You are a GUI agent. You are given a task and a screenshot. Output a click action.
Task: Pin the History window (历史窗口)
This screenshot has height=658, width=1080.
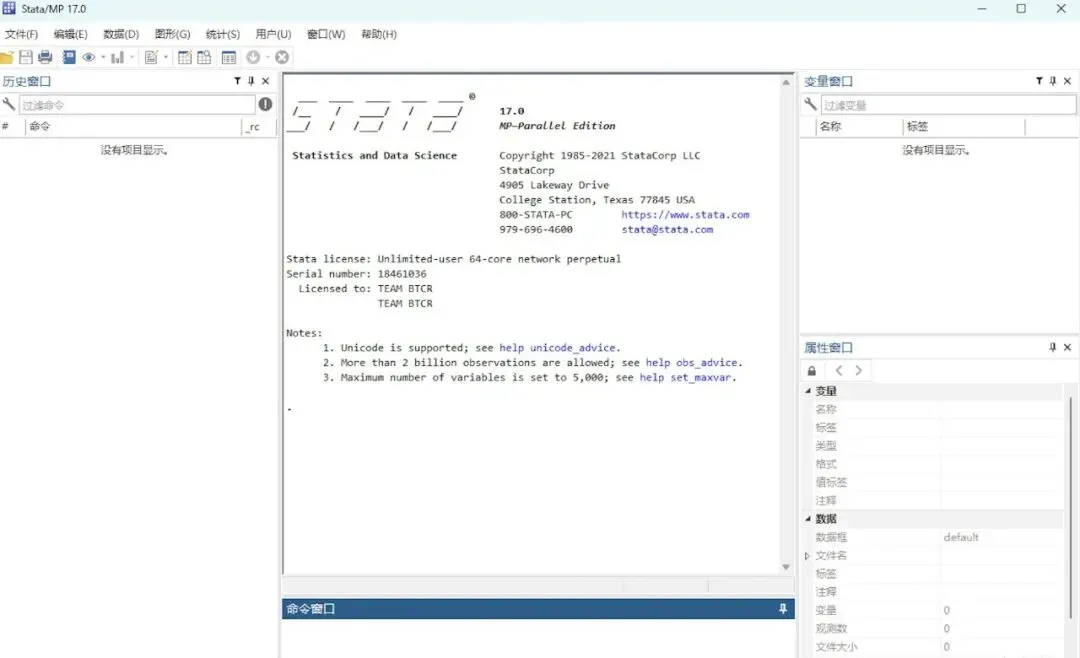coord(251,81)
